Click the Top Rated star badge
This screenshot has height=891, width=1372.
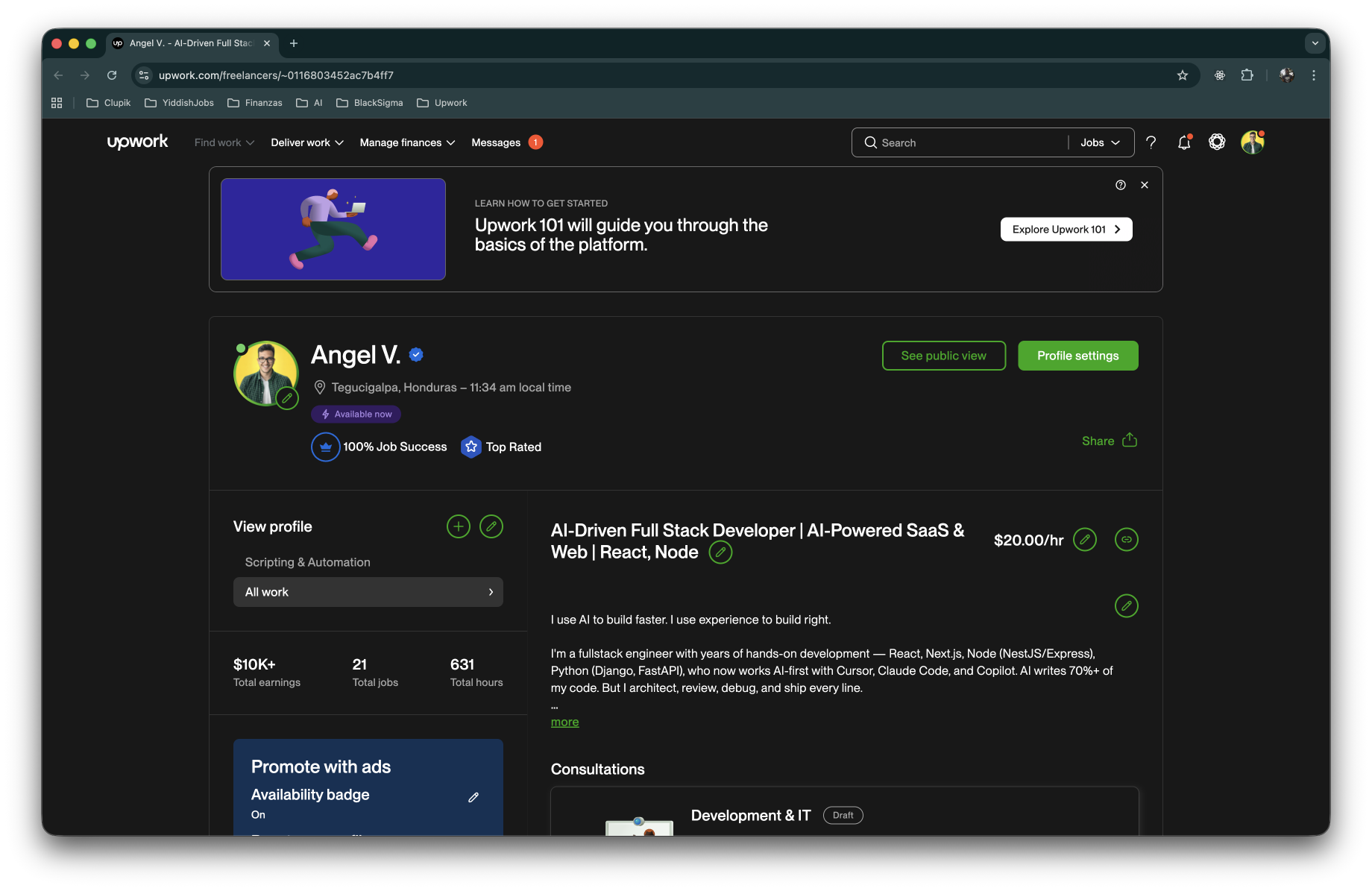tap(471, 447)
